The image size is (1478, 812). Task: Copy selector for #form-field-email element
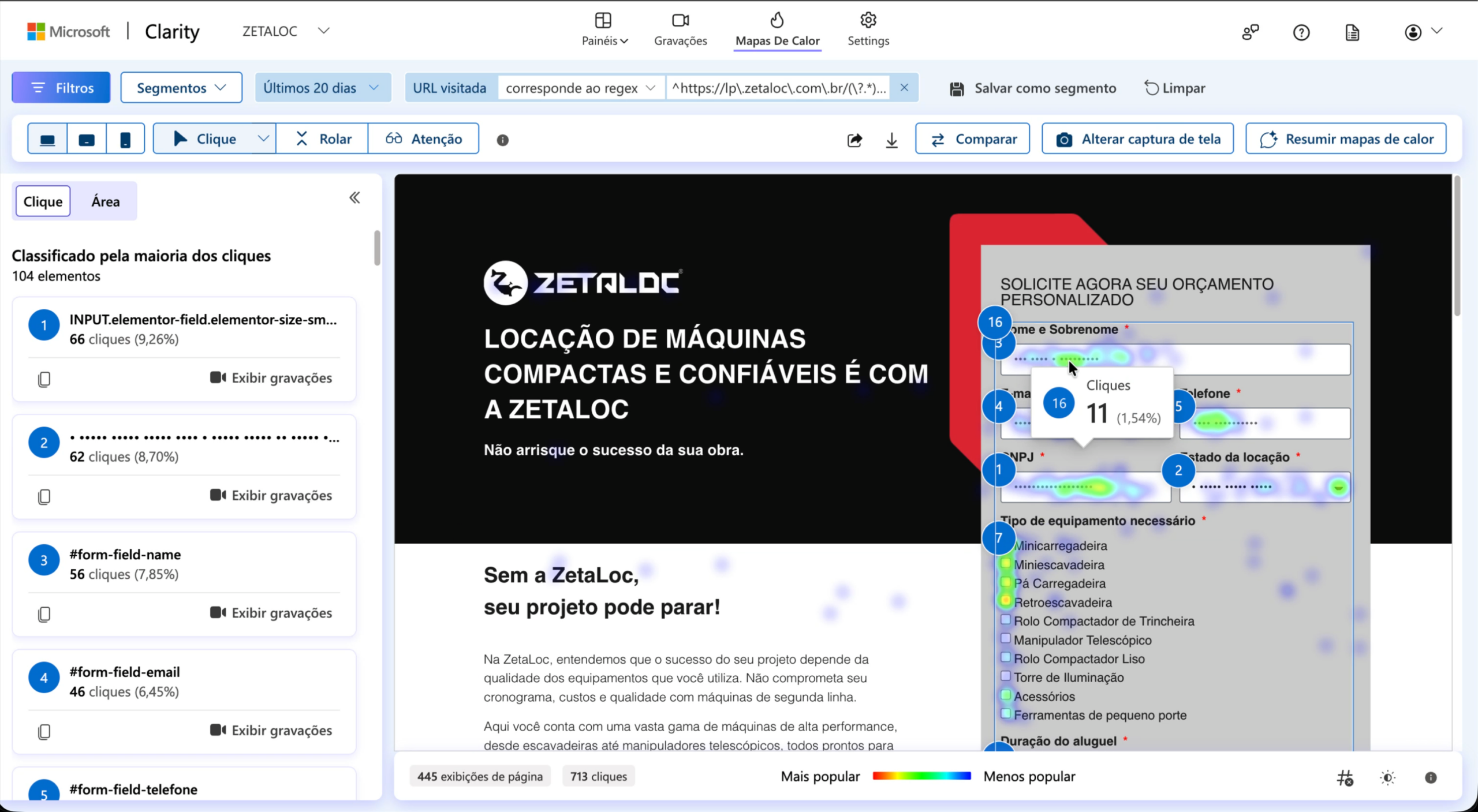(x=44, y=732)
